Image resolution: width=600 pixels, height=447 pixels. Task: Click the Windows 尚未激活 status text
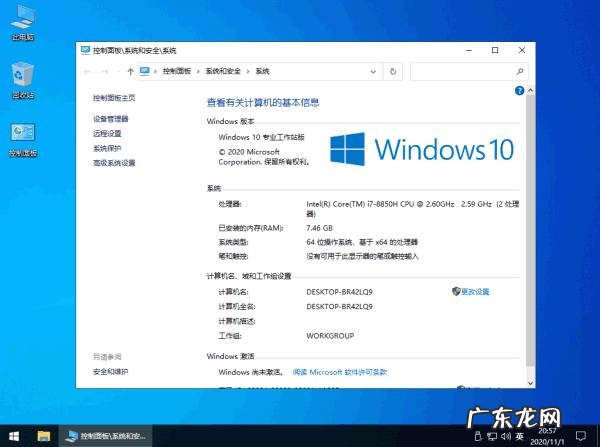[251, 372]
